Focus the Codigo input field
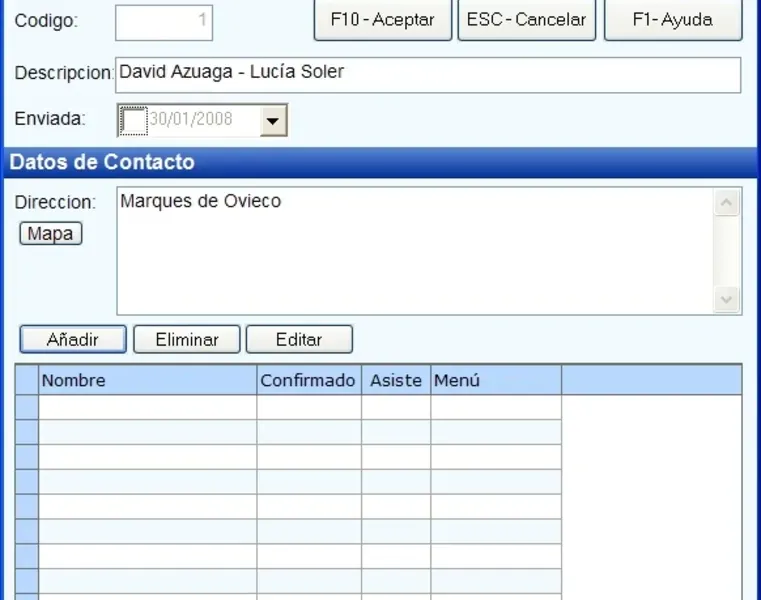Image resolution: width=761 pixels, height=600 pixels. (164, 22)
